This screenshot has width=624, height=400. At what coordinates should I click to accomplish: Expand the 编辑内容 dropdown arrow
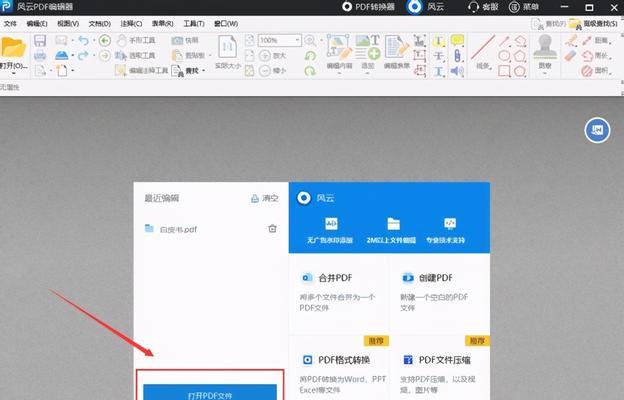(x=339, y=73)
